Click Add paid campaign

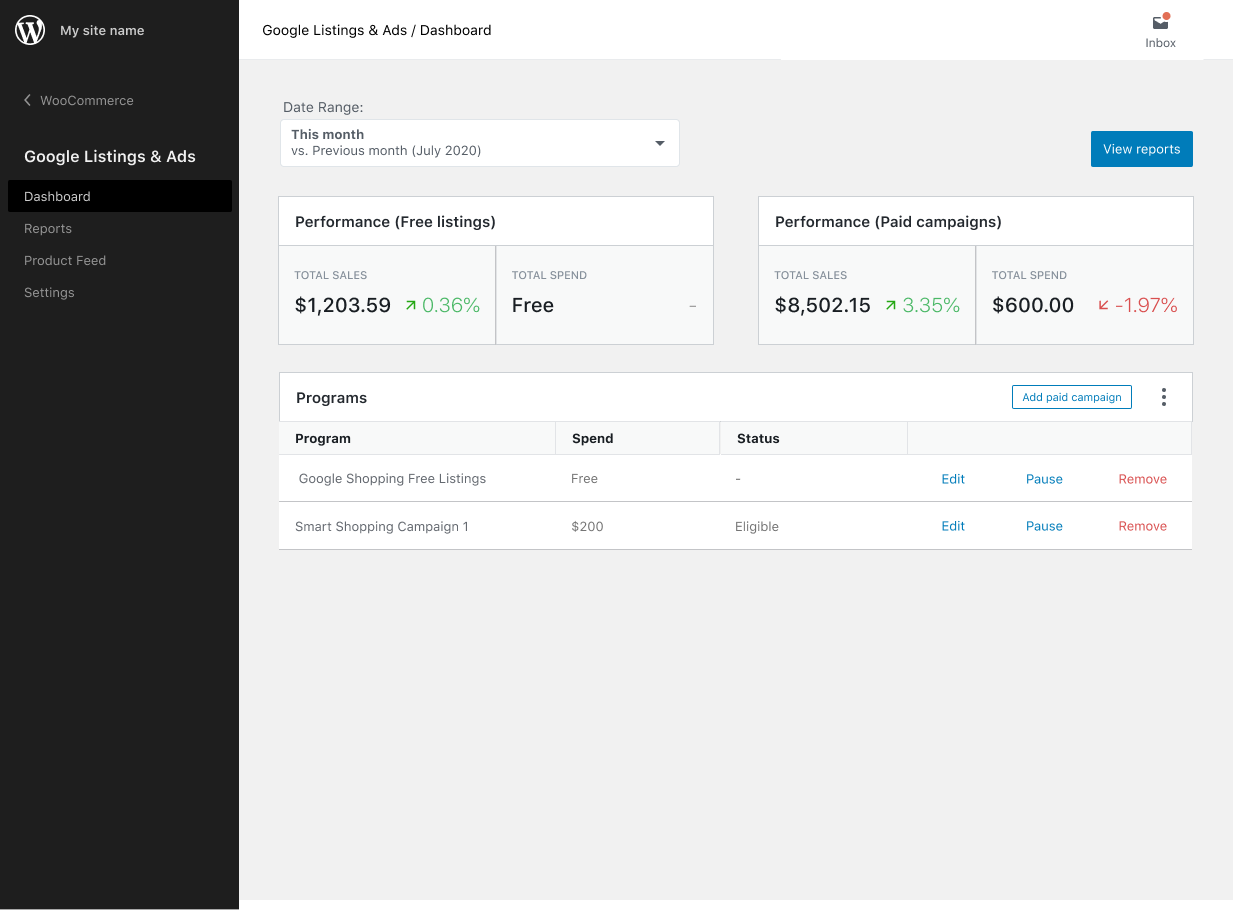1071,396
